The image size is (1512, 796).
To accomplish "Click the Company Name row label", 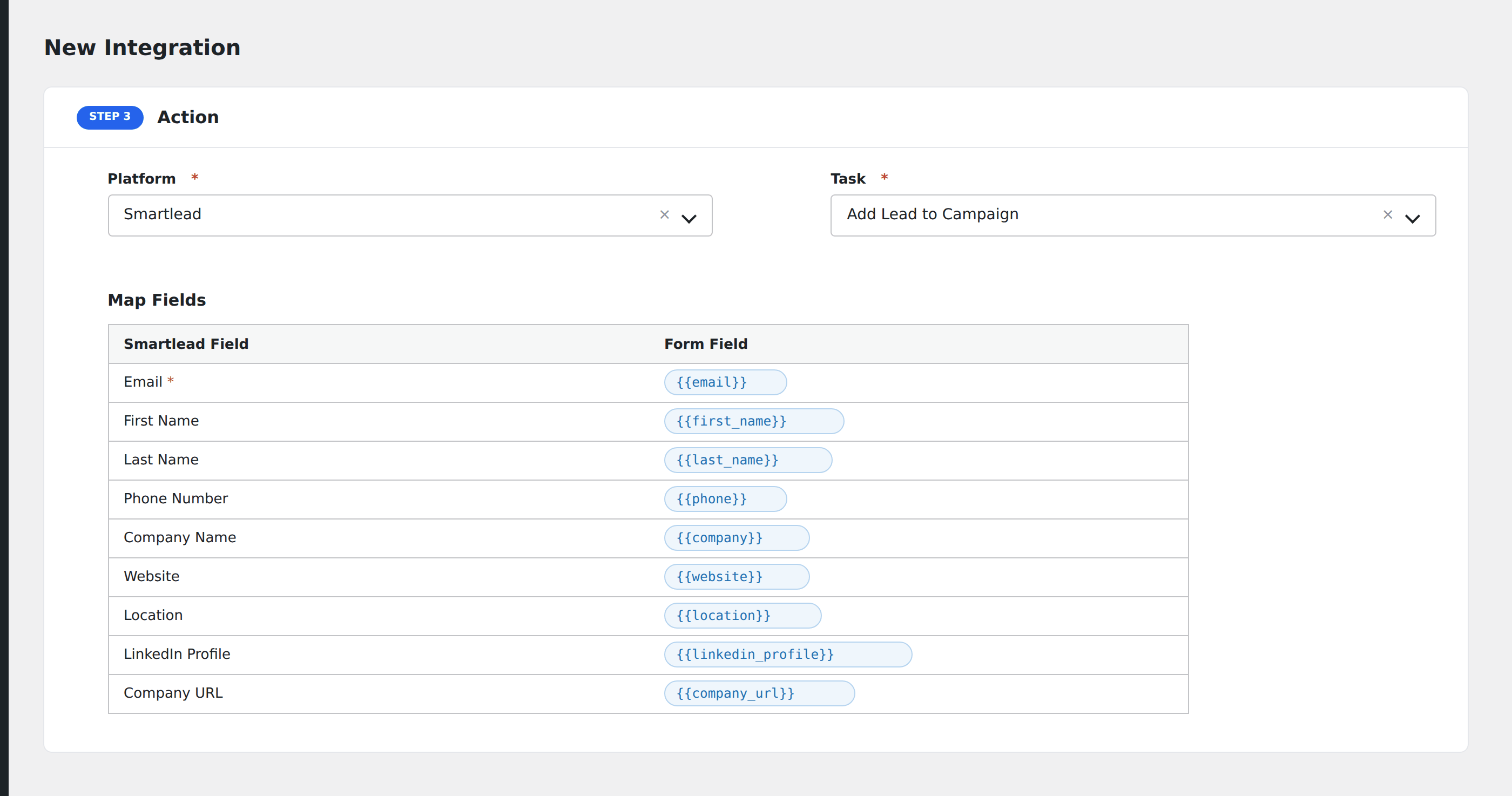I will (x=180, y=538).
